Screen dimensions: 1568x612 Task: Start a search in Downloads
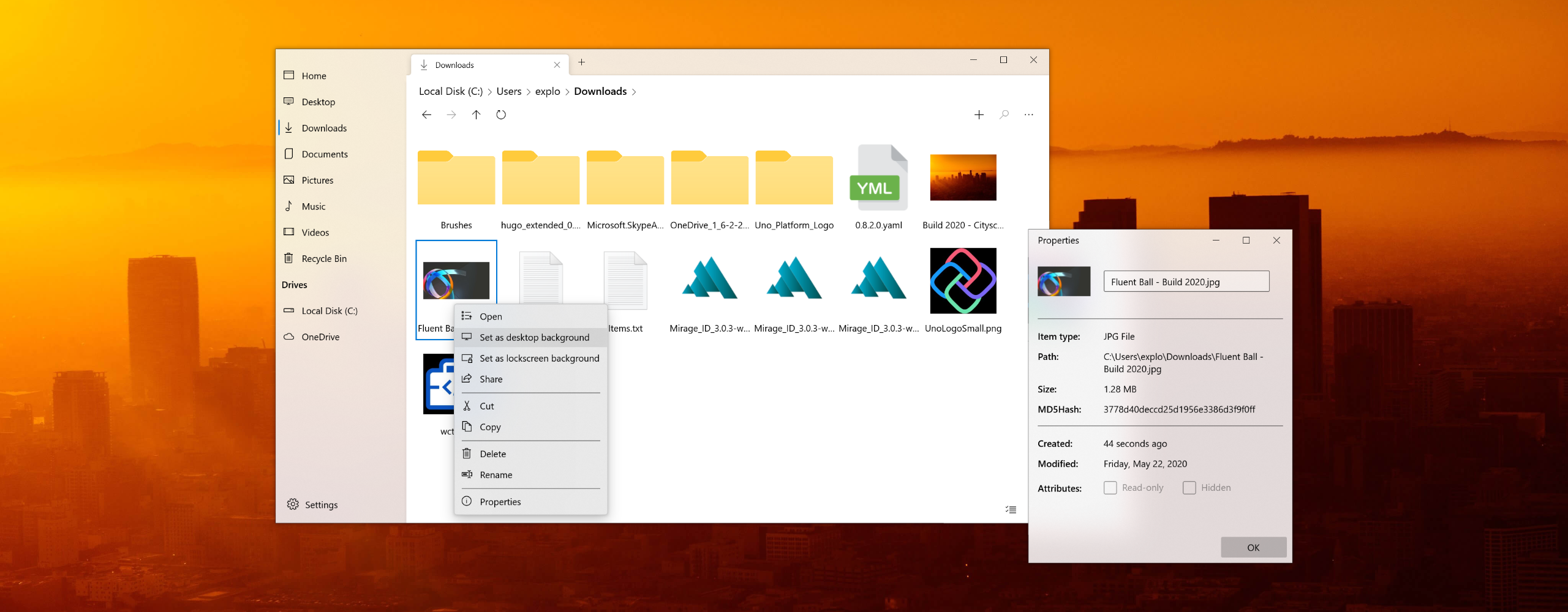pyautogui.click(x=1004, y=114)
